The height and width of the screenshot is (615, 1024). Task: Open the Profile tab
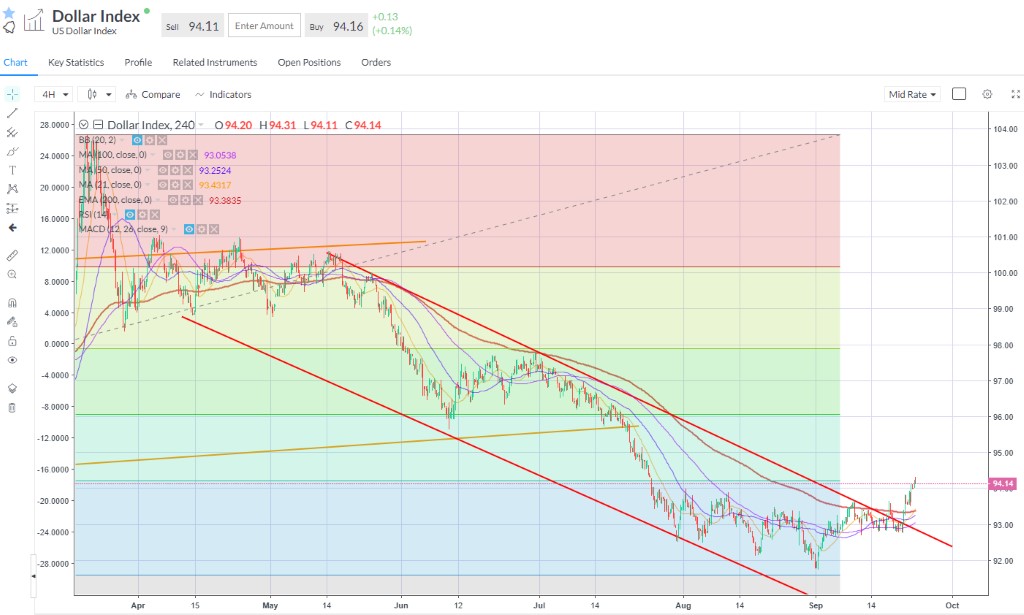pos(138,62)
